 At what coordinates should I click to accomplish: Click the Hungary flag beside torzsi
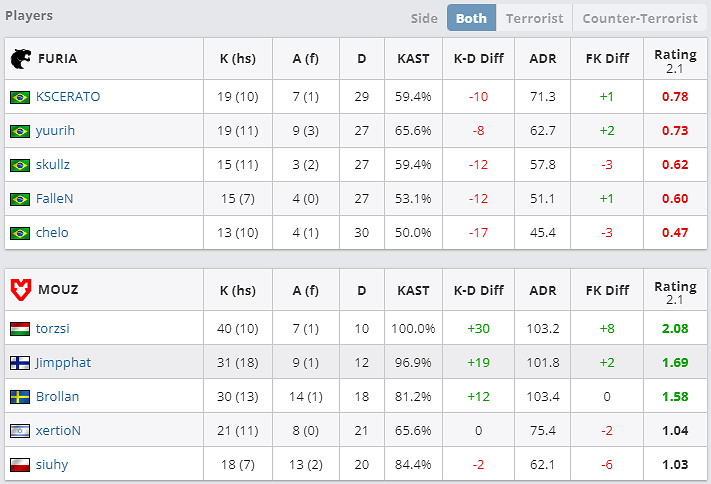[19, 329]
